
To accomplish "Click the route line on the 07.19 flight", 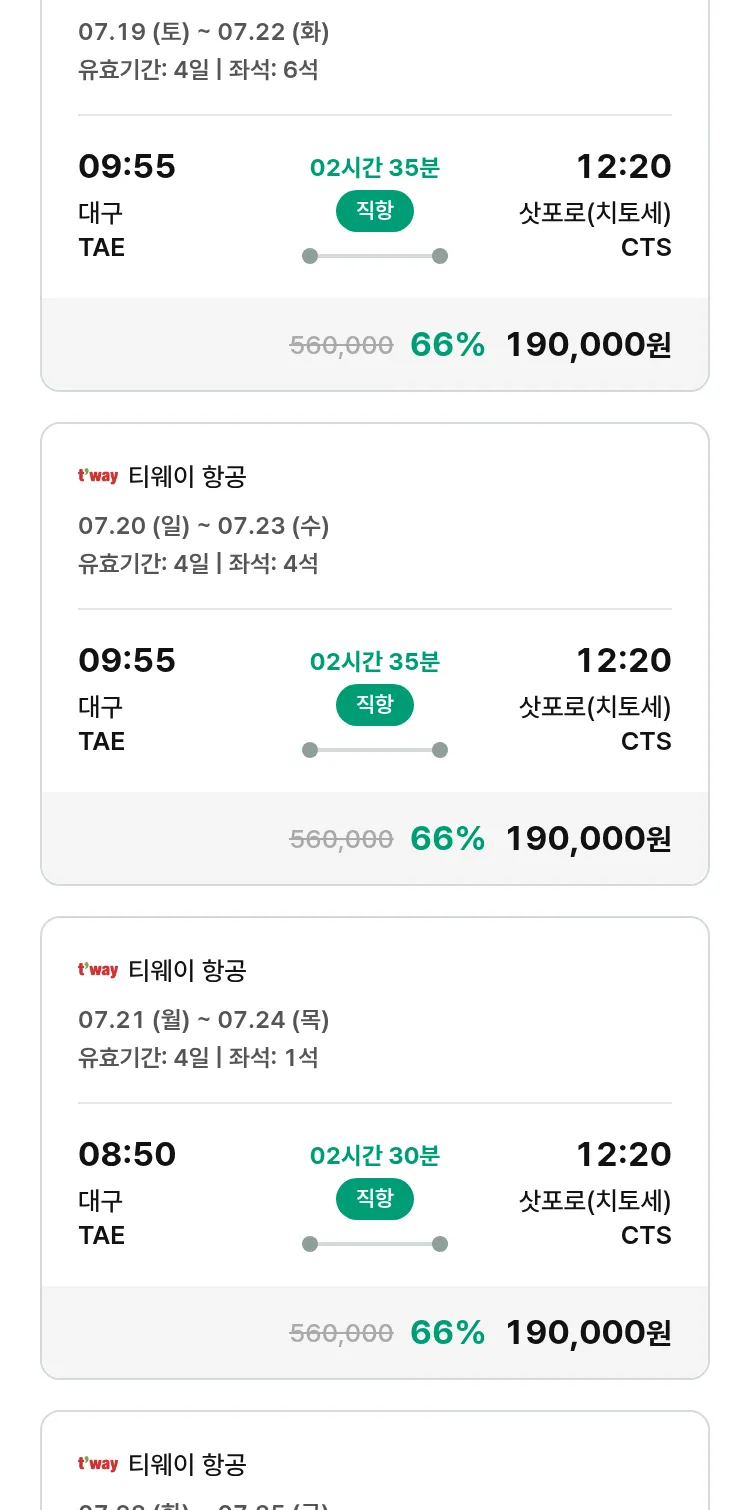I will pos(374,256).
